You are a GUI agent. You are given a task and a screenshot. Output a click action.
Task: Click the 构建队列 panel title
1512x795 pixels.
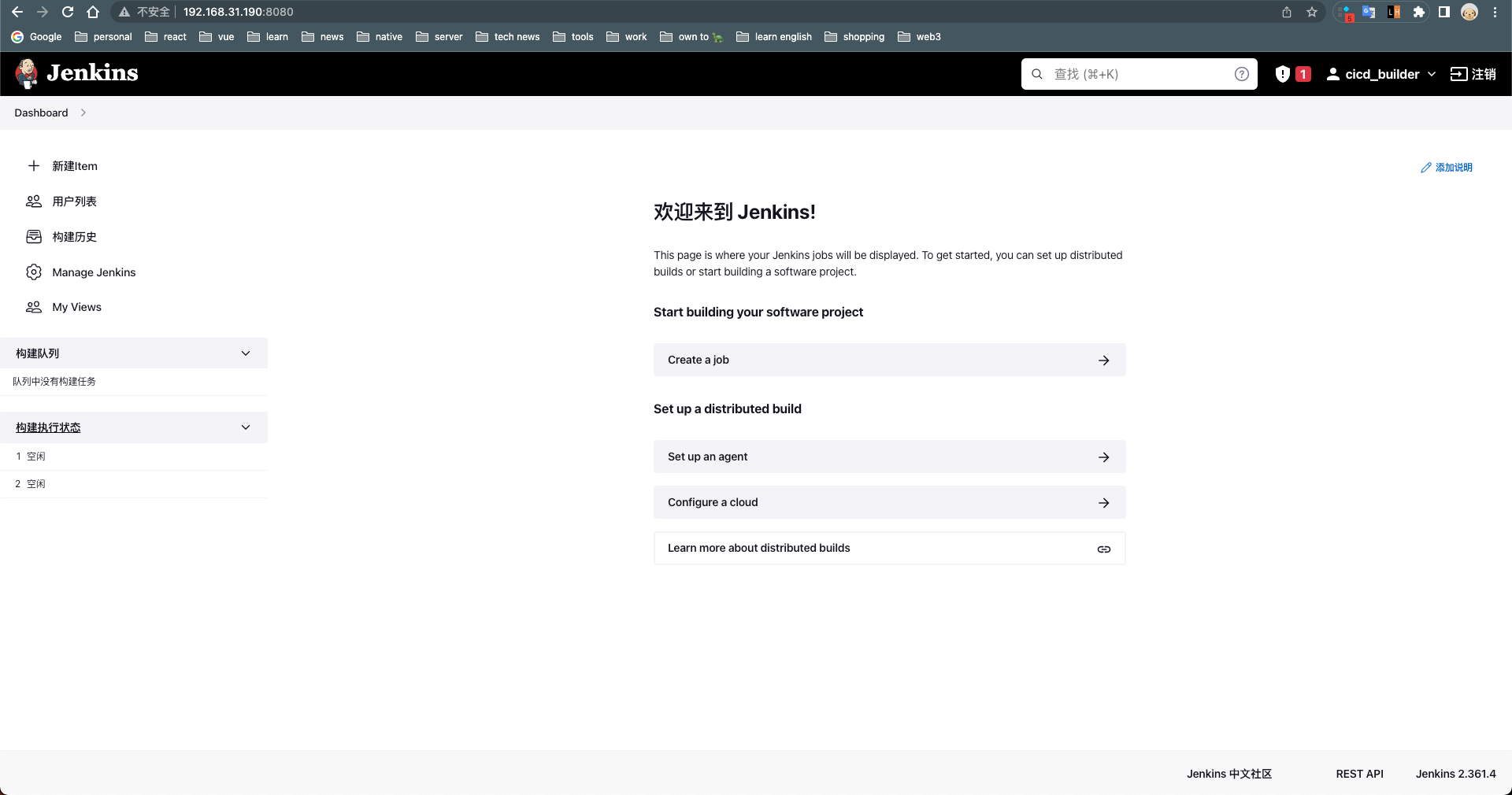[x=37, y=353]
